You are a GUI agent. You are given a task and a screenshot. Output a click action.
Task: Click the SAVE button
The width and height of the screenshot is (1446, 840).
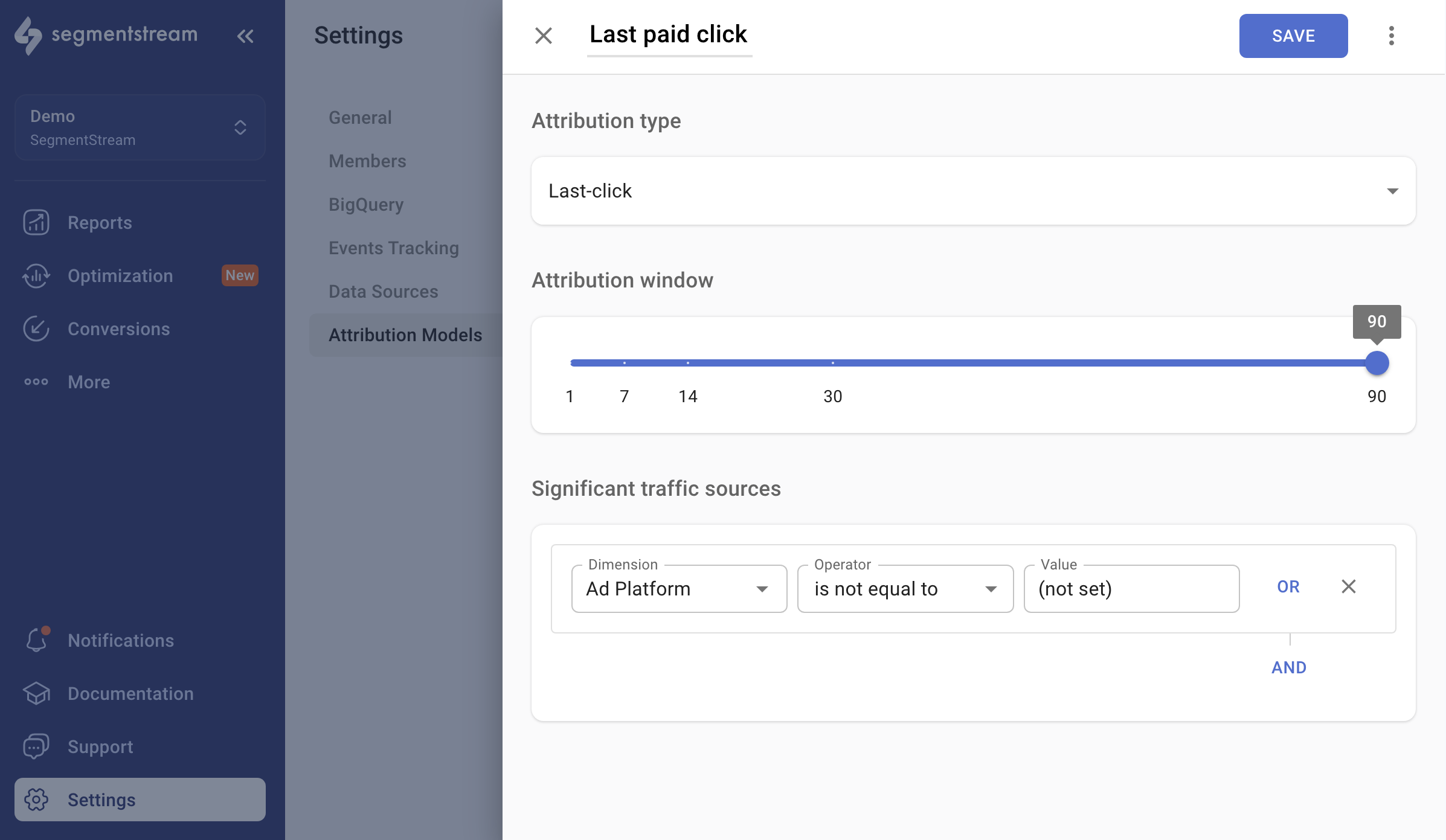pos(1293,36)
